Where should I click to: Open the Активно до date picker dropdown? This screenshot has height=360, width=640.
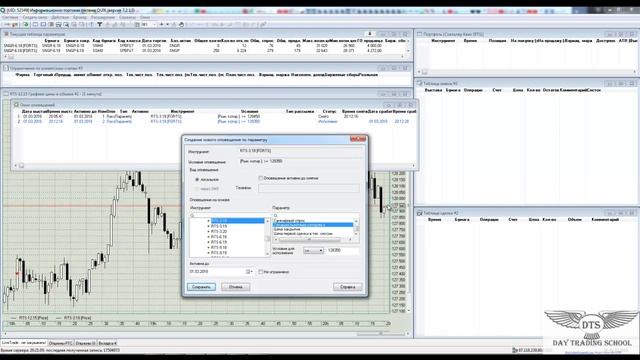coord(249,272)
